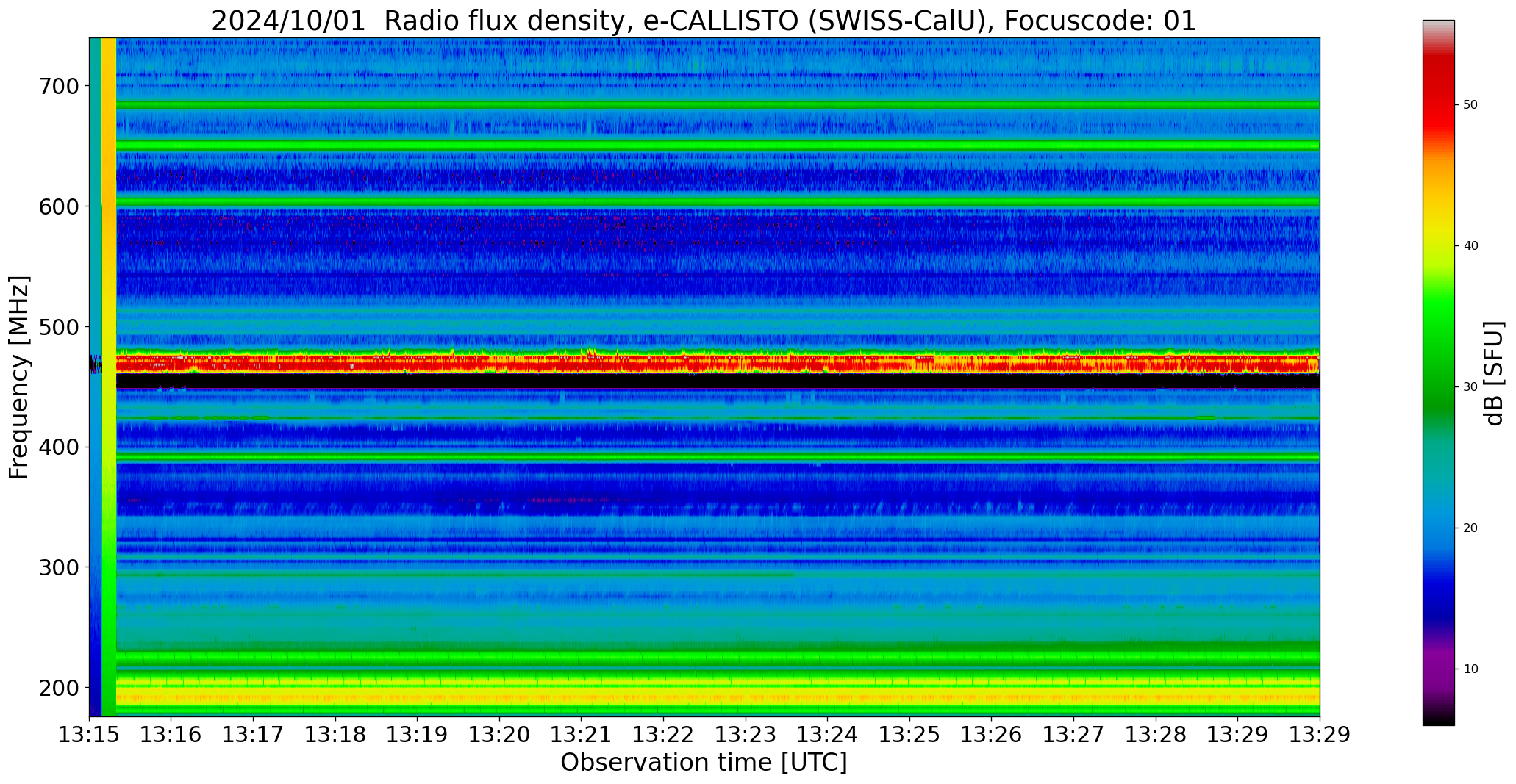Click the 300 frequency tick label

pyautogui.click(x=58, y=567)
